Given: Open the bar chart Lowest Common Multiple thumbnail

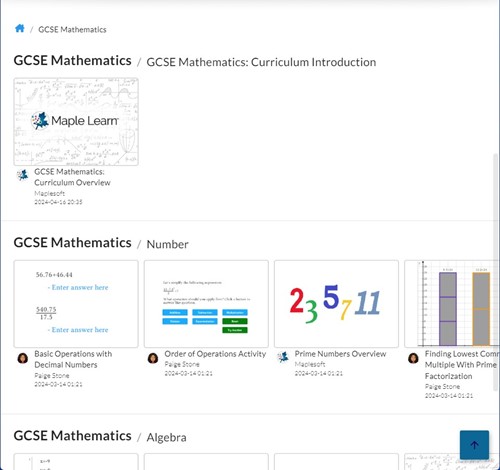Looking at the screenshot, I should (x=452, y=304).
